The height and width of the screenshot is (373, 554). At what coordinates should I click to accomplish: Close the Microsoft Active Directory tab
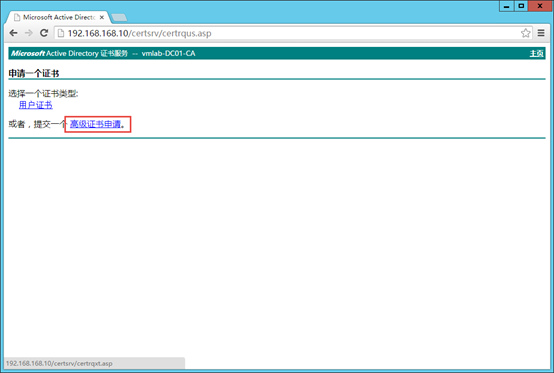tap(102, 17)
